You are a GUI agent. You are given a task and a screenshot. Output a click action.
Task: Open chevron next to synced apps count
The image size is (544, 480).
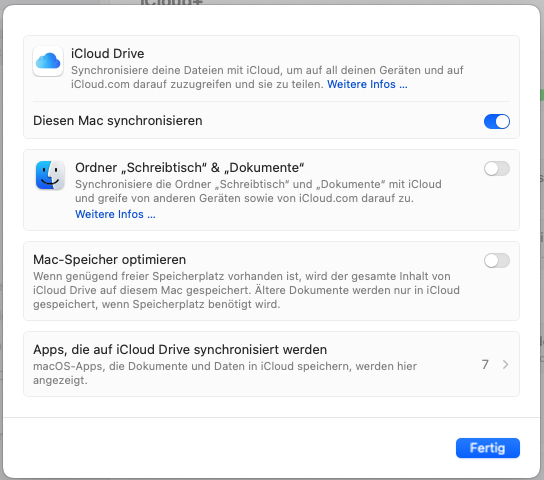(505, 365)
